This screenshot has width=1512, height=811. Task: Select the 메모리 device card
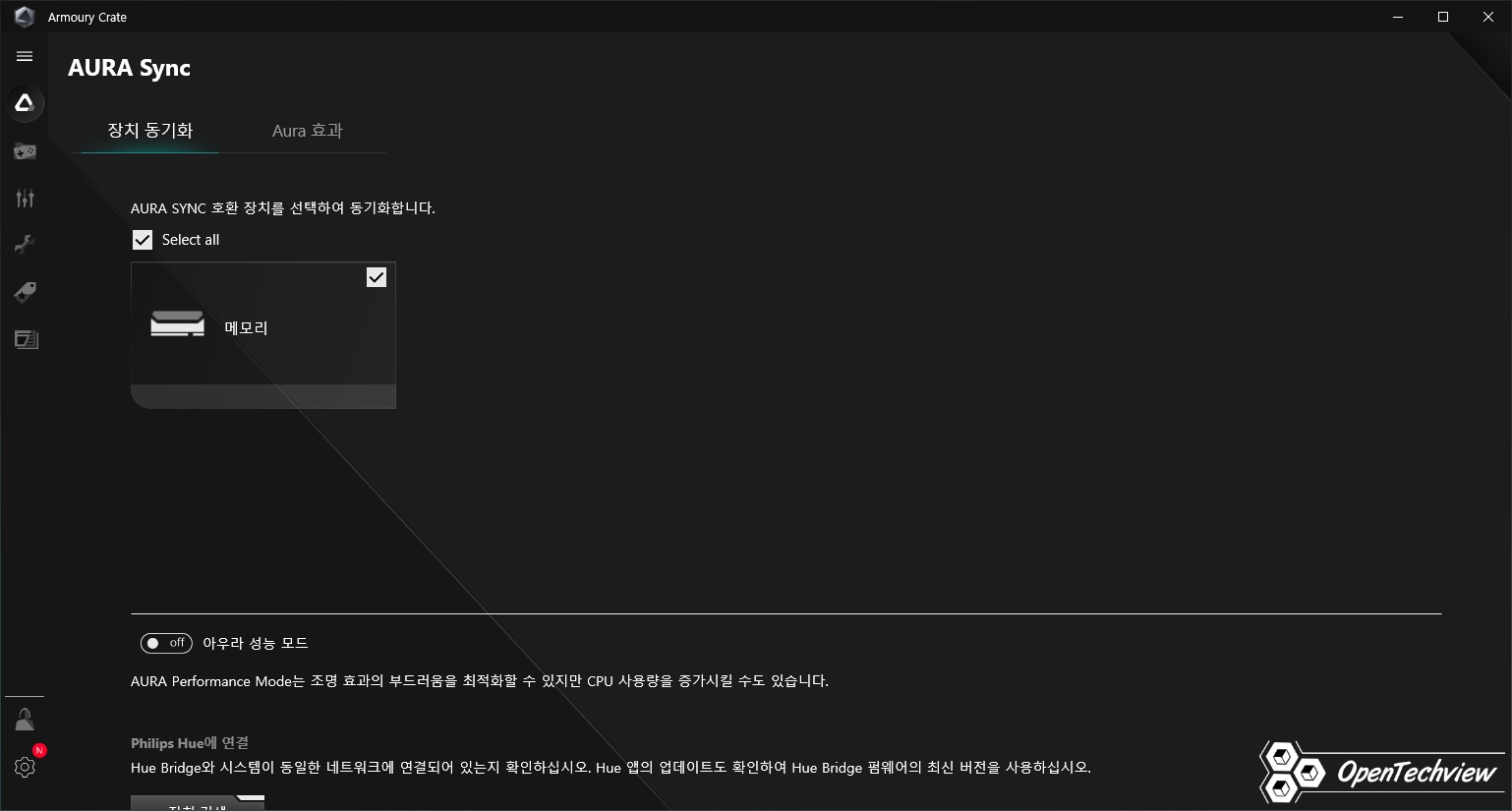click(263, 335)
